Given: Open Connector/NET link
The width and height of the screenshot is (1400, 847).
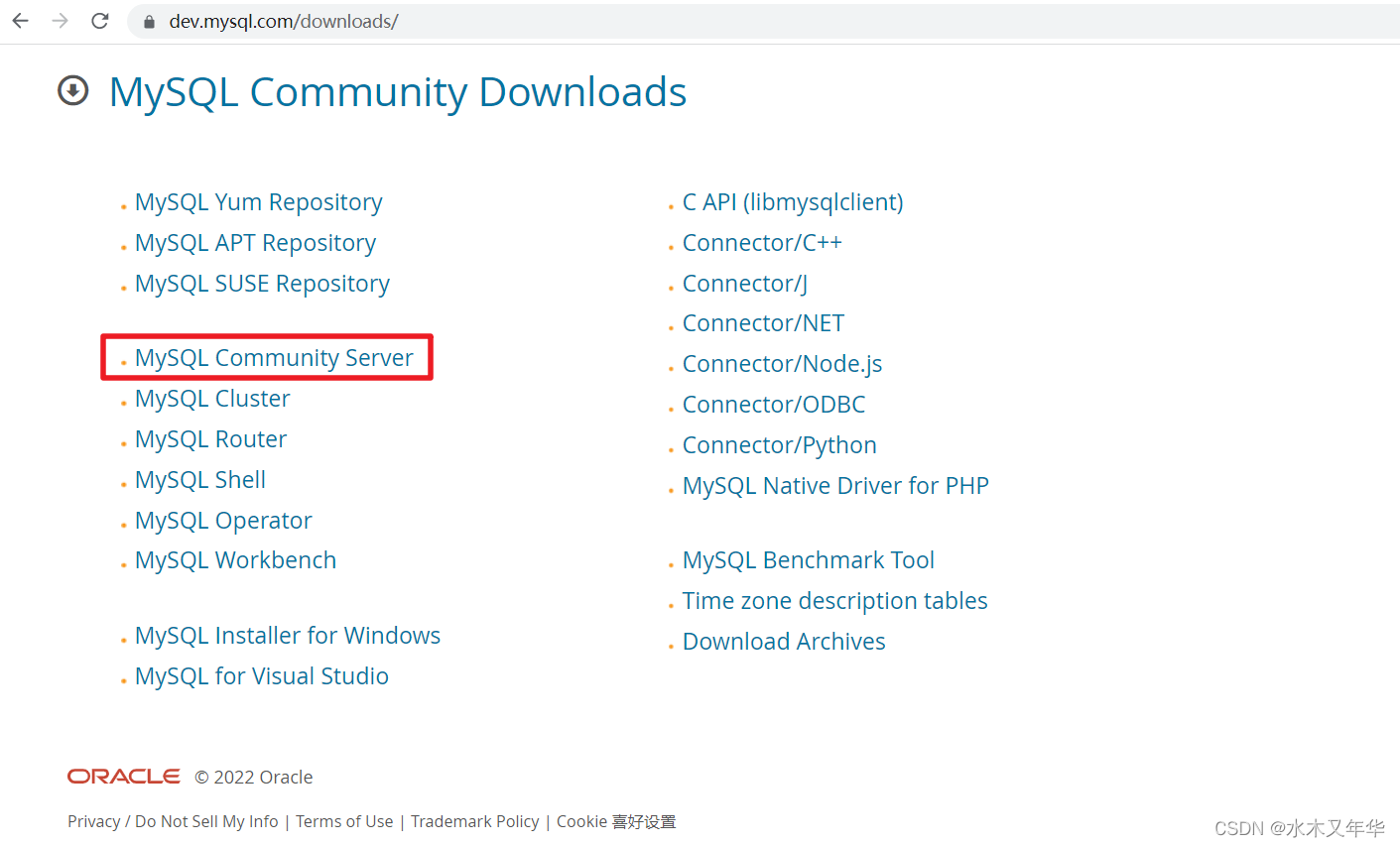Looking at the screenshot, I should click(763, 323).
